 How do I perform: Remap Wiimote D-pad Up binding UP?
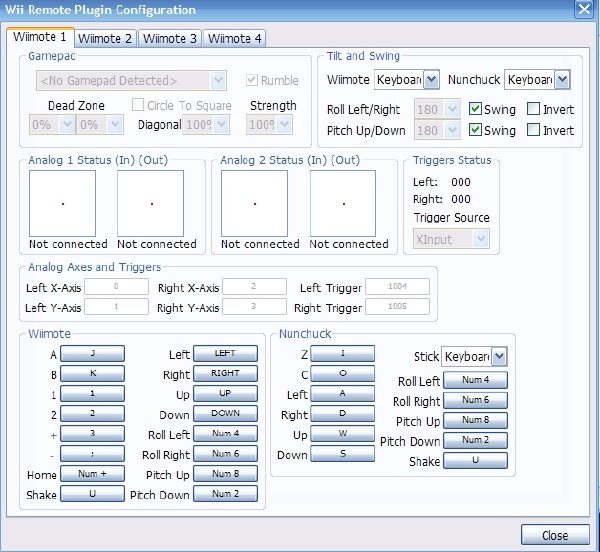(225, 394)
